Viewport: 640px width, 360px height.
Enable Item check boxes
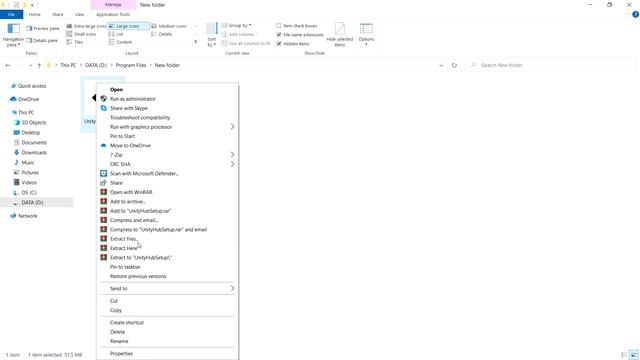[x=297, y=26]
